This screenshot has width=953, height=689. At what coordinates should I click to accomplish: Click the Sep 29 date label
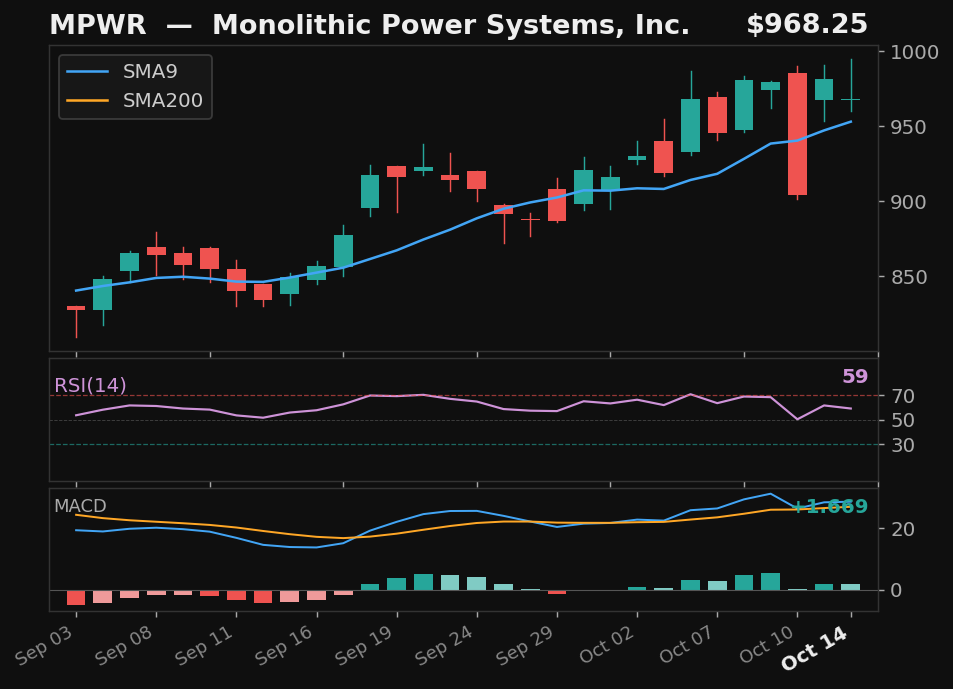pos(525,645)
